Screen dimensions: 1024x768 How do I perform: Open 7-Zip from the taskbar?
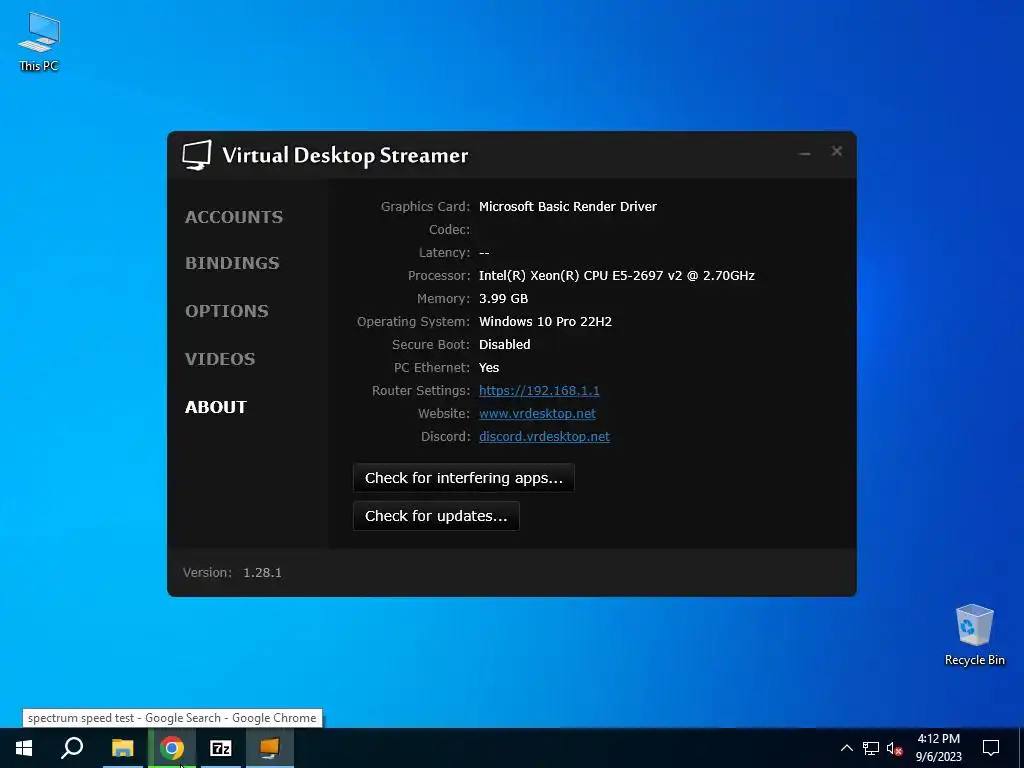pos(221,748)
